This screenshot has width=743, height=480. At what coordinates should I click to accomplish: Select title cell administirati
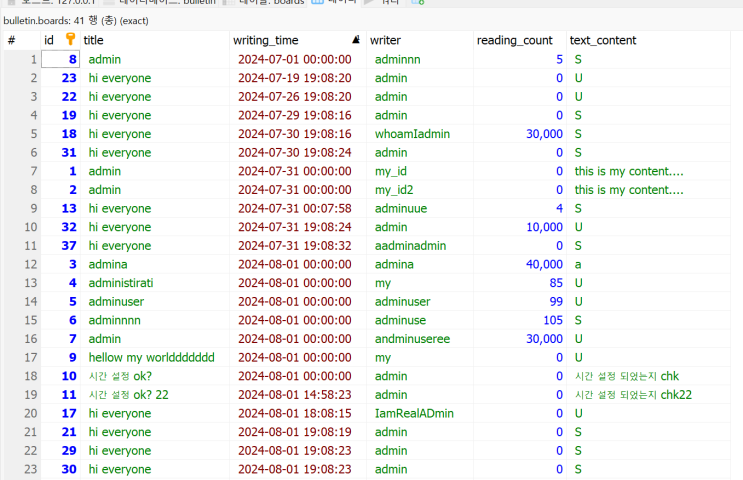pos(155,283)
